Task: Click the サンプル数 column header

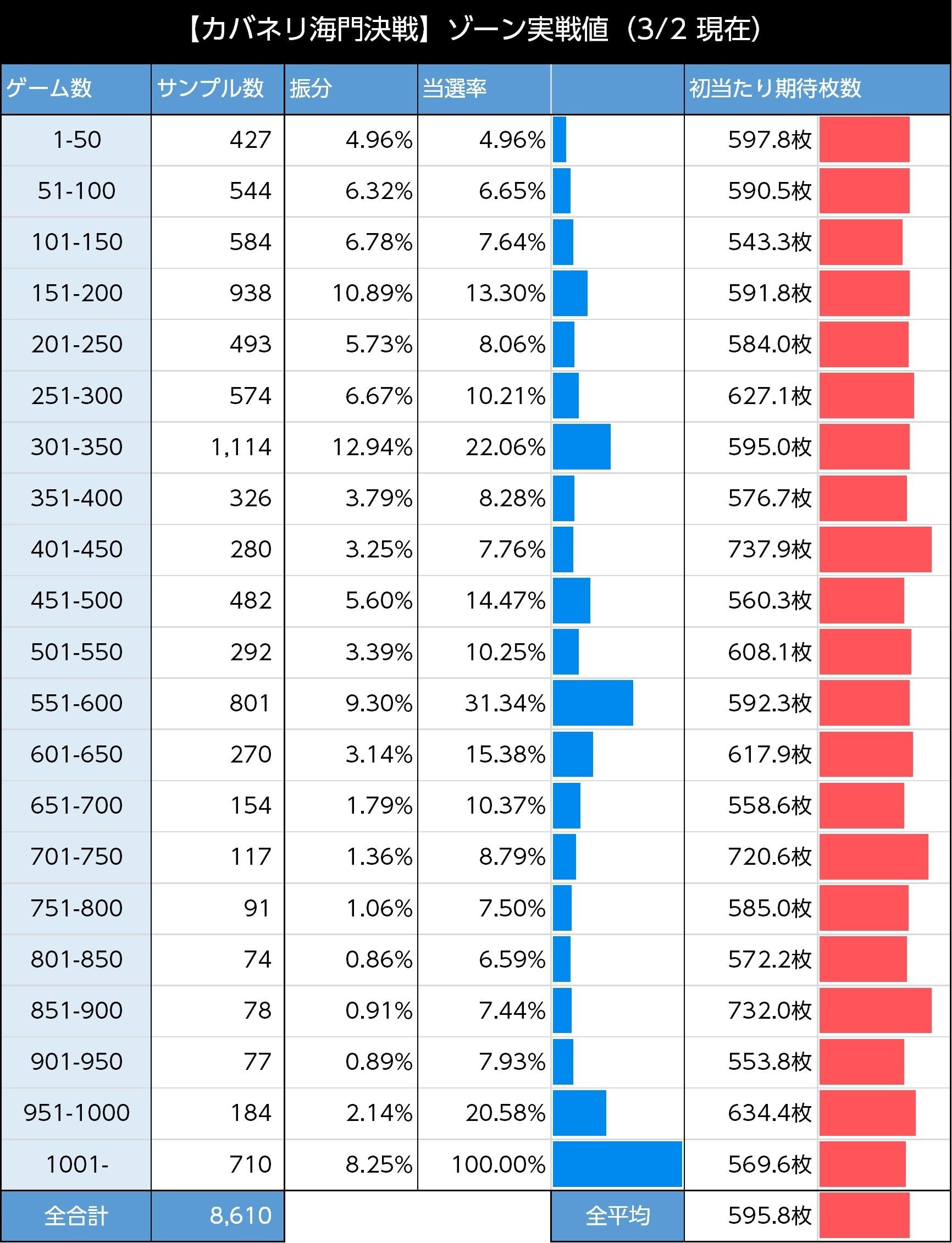Action: coord(210,89)
